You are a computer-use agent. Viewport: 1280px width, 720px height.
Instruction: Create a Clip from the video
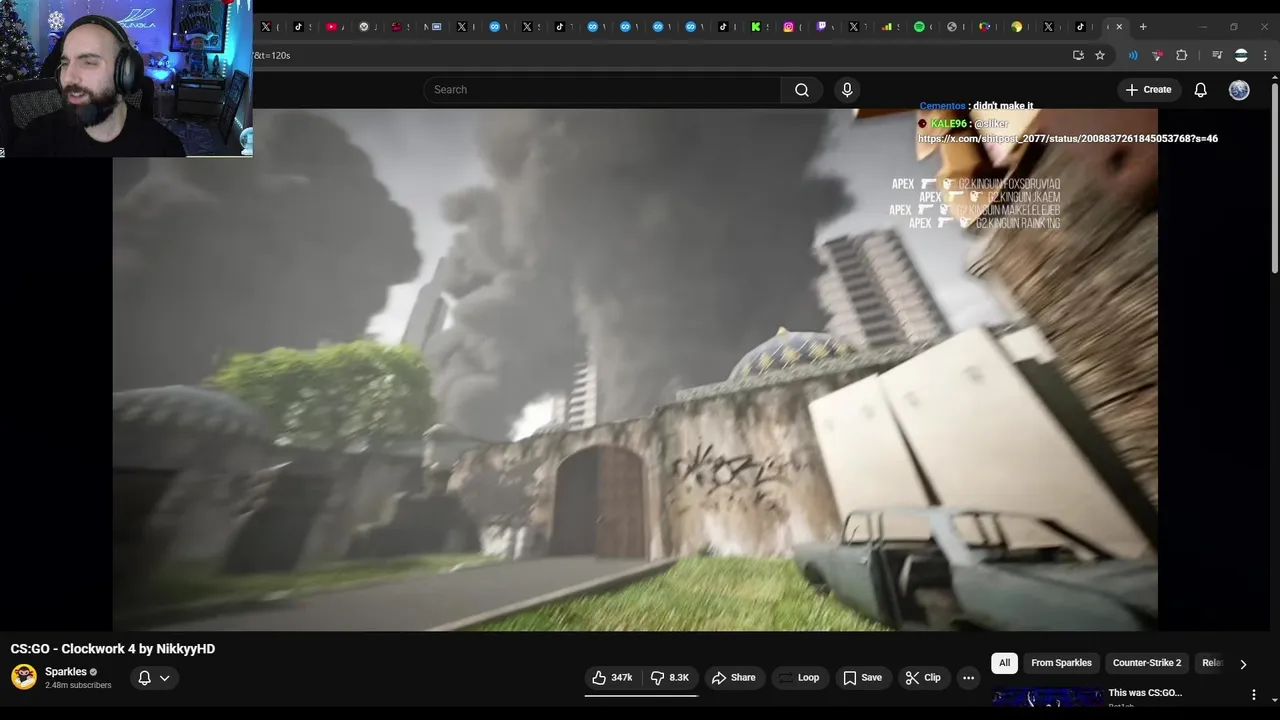[x=922, y=678]
